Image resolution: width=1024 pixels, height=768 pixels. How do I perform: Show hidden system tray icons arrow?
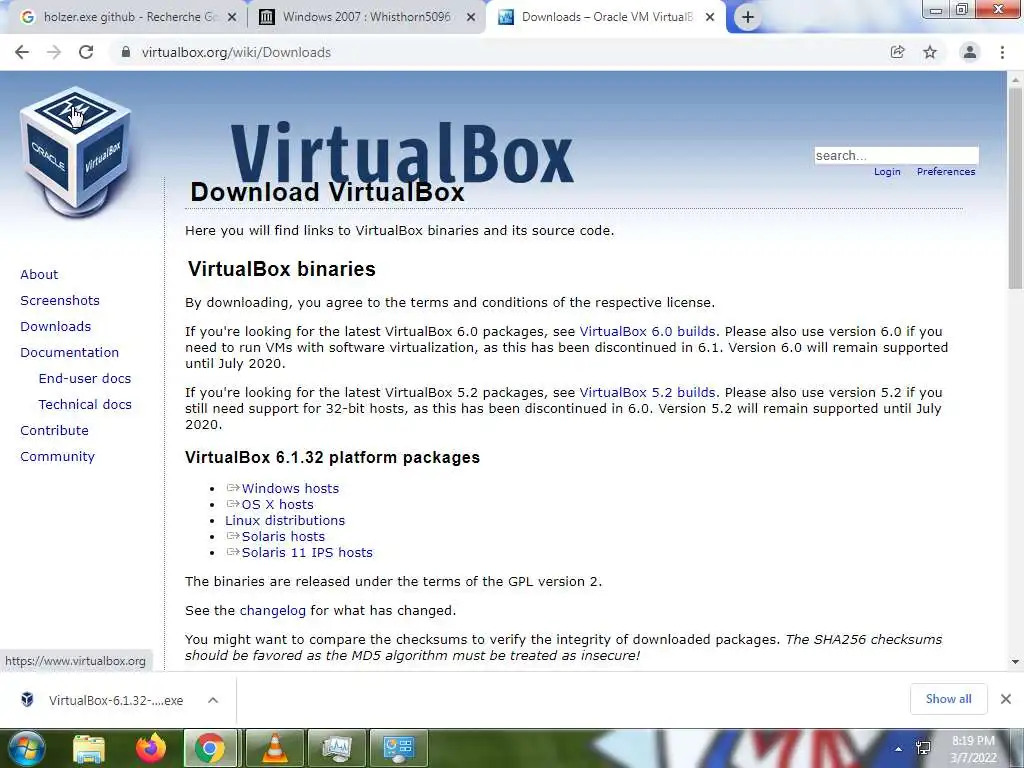click(899, 749)
